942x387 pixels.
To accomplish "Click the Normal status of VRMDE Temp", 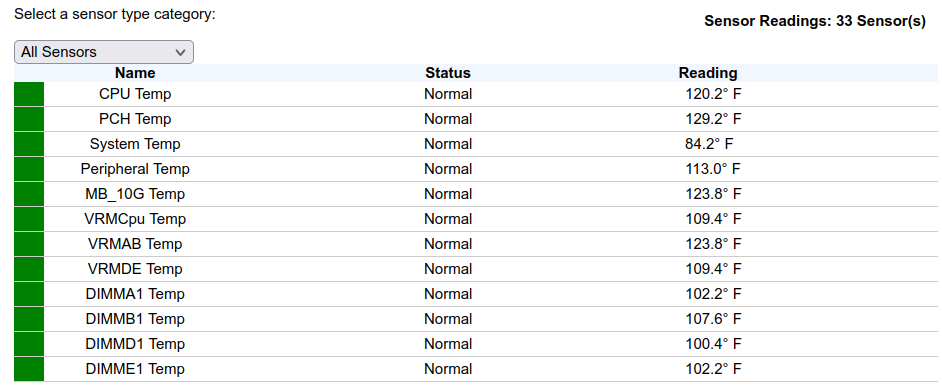I will tap(448, 269).
